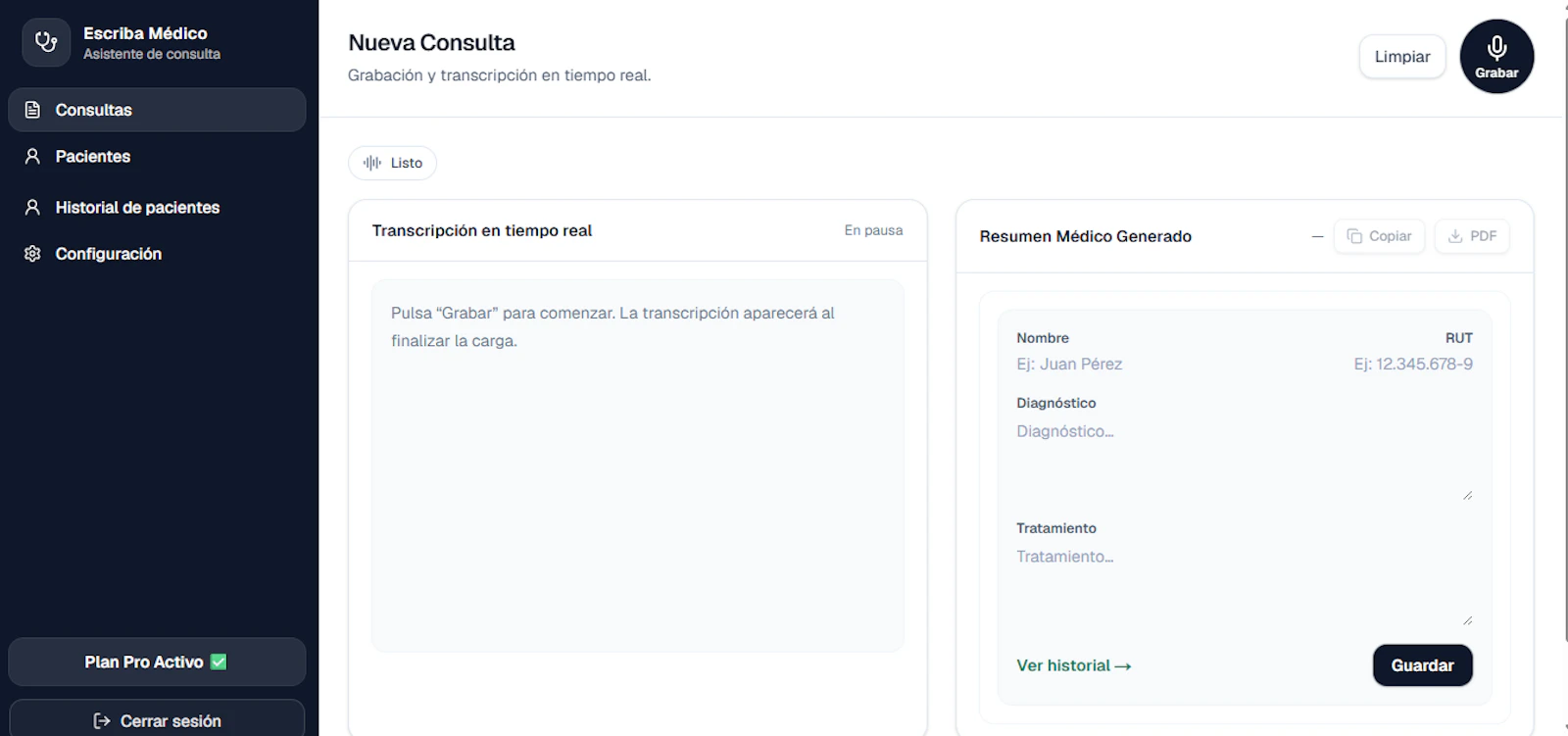The height and width of the screenshot is (736, 1568).
Task: Click the Transcripción en tiempo real title
Action: [482, 230]
